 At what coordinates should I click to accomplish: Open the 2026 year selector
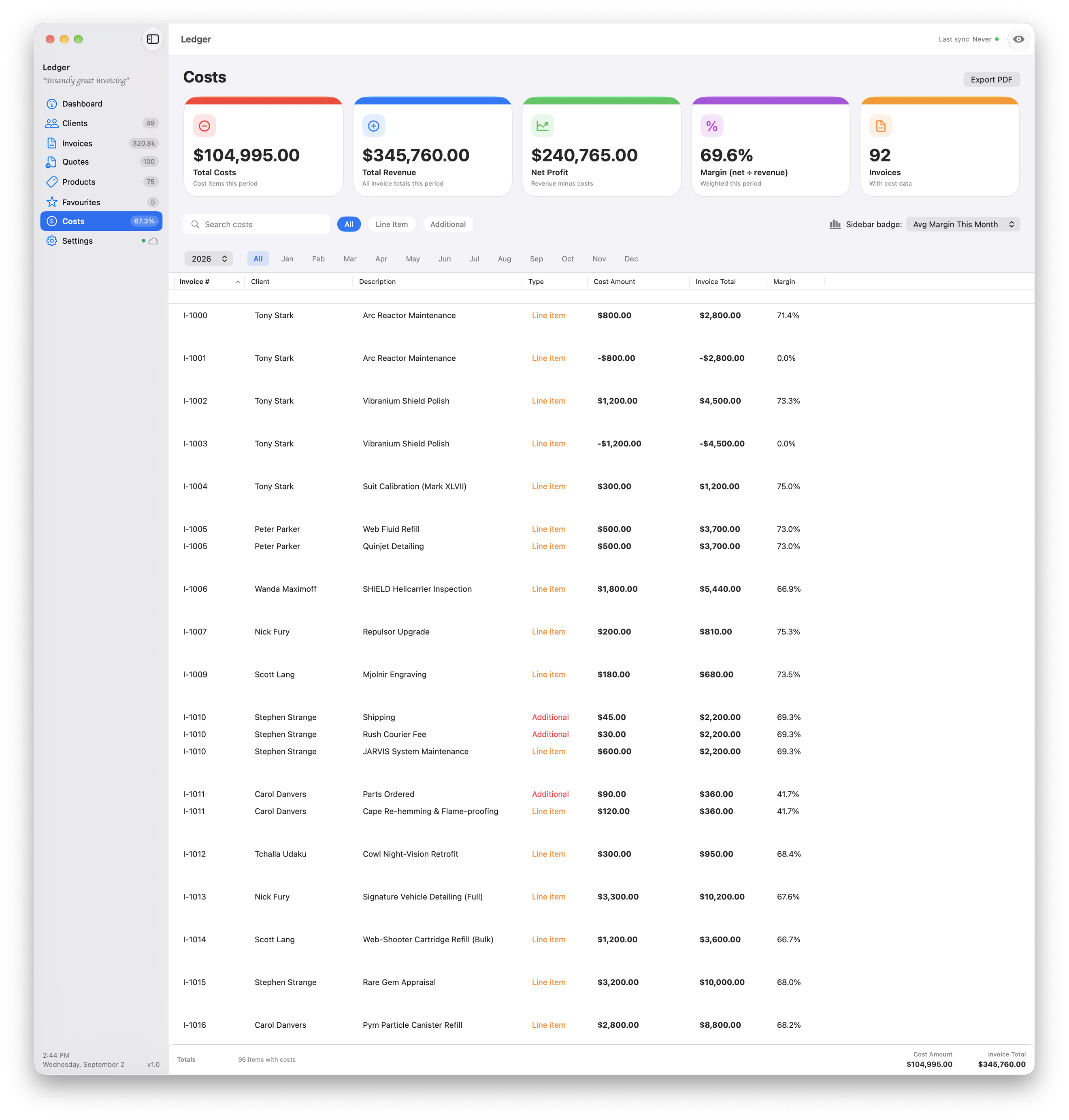click(209, 259)
